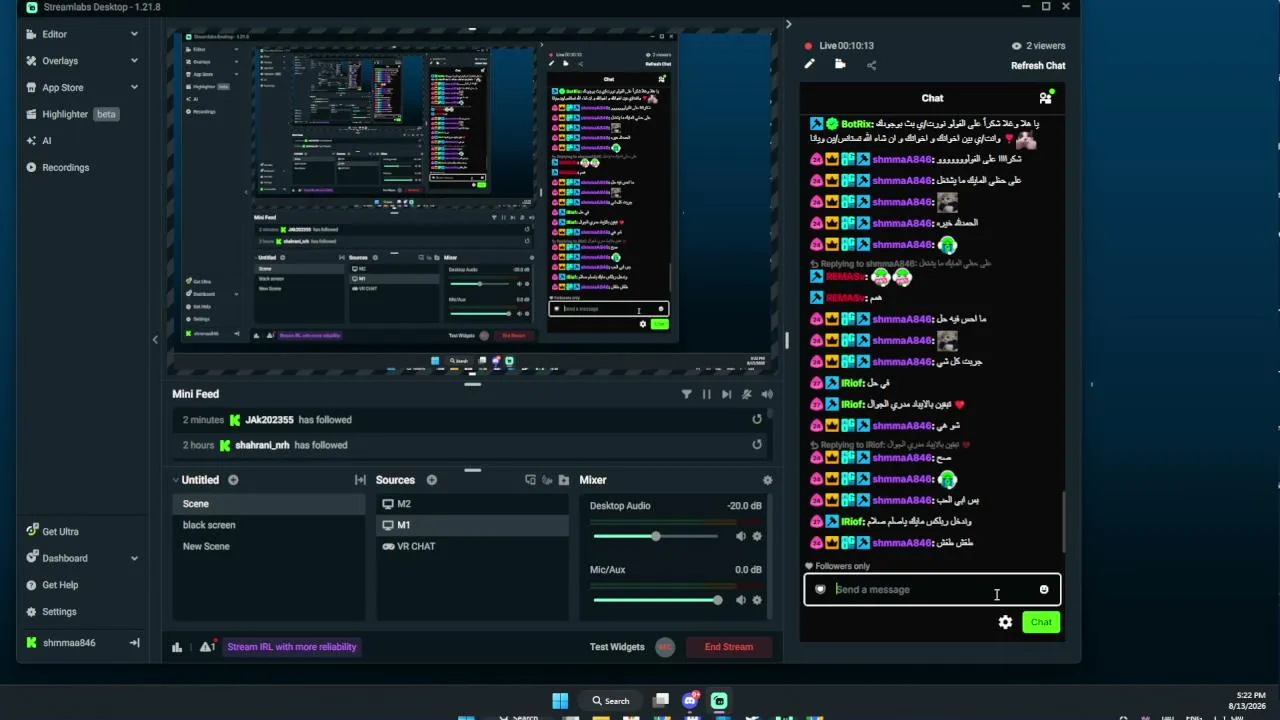Open Mic/Aux settings gear

pos(757,600)
